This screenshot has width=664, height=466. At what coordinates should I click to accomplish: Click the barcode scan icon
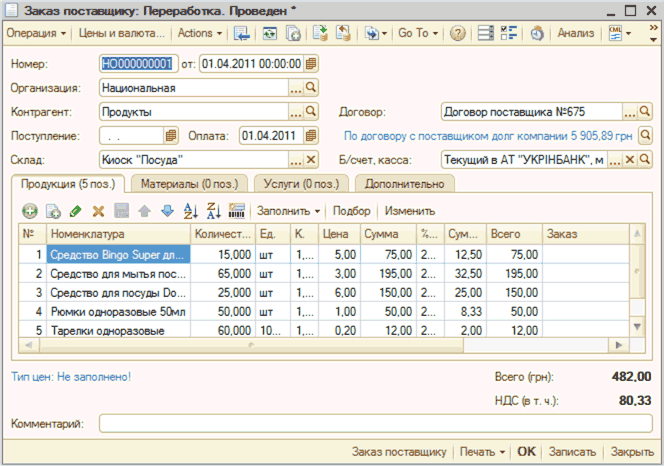[237, 211]
